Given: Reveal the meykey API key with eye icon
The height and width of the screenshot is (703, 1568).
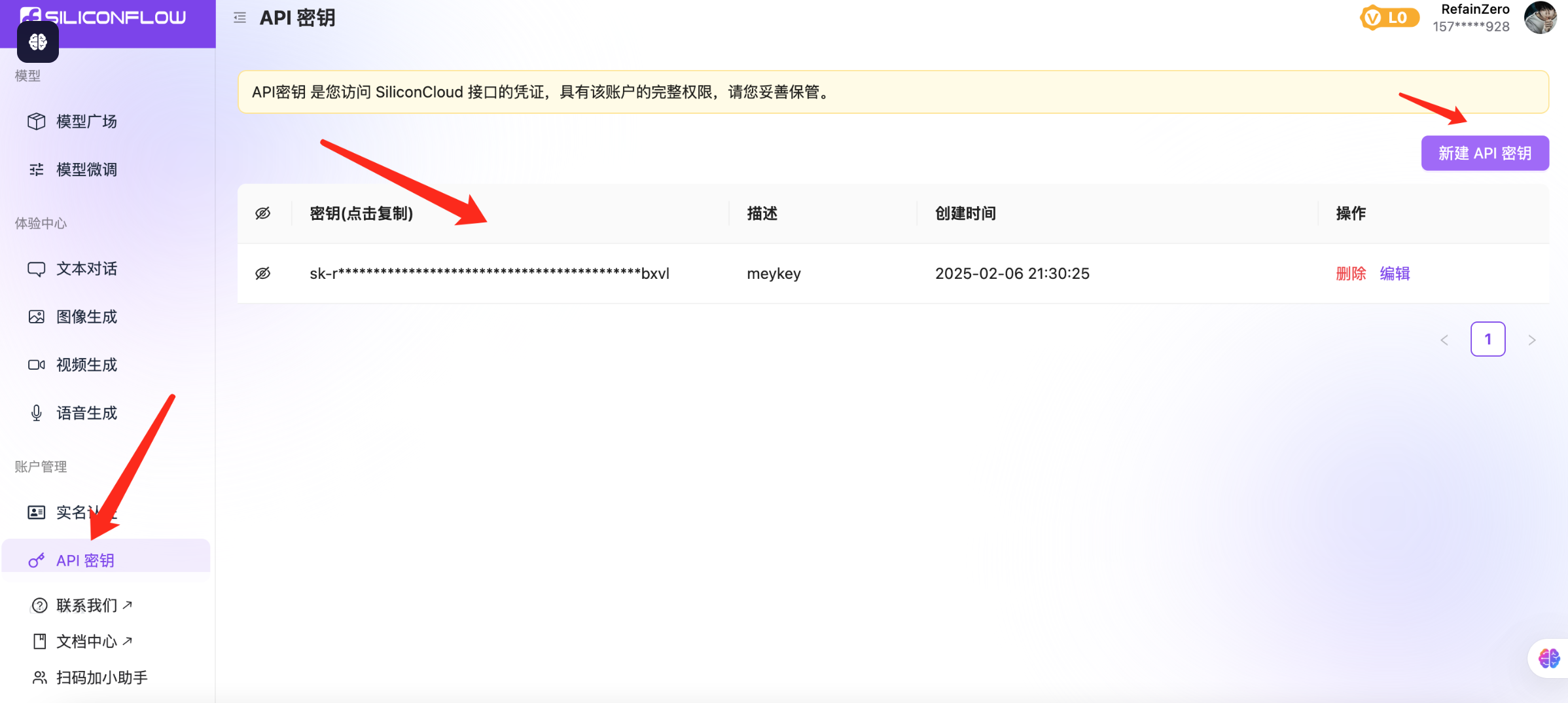Looking at the screenshot, I should tap(263, 274).
